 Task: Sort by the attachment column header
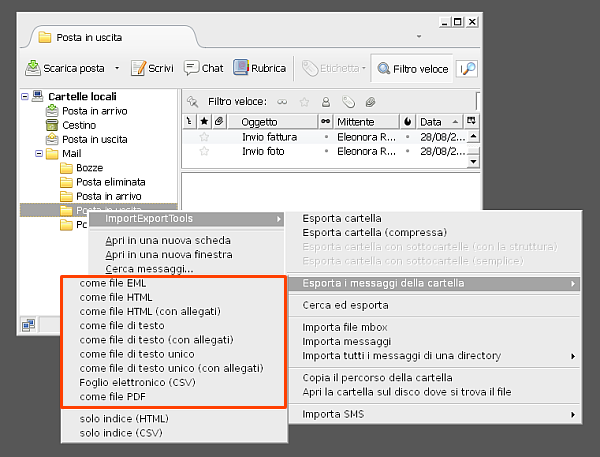[x=219, y=121]
